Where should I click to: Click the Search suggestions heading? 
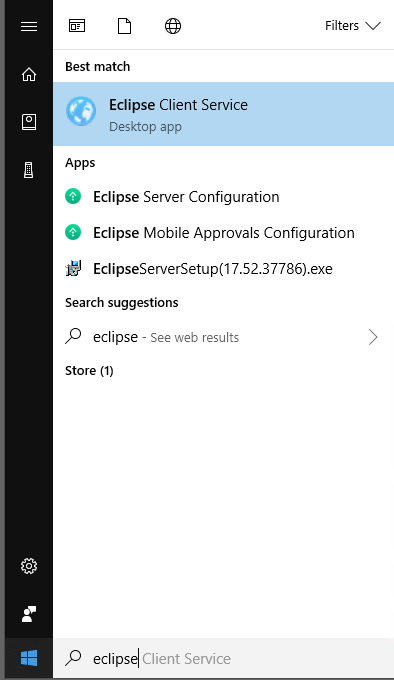tap(122, 302)
